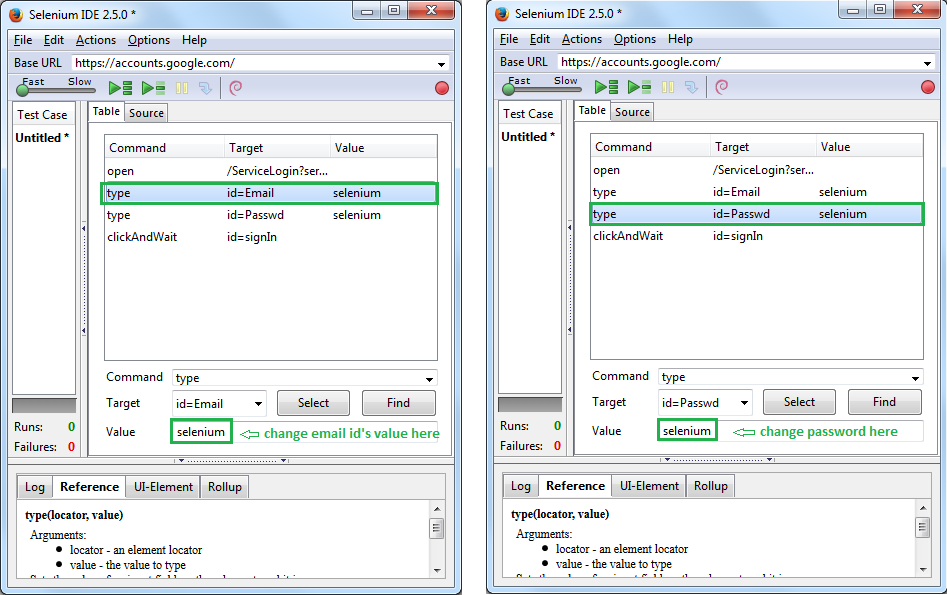947x595 pixels.
Task: Open Base URL dropdown in right window
Action: click(x=928, y=63)
